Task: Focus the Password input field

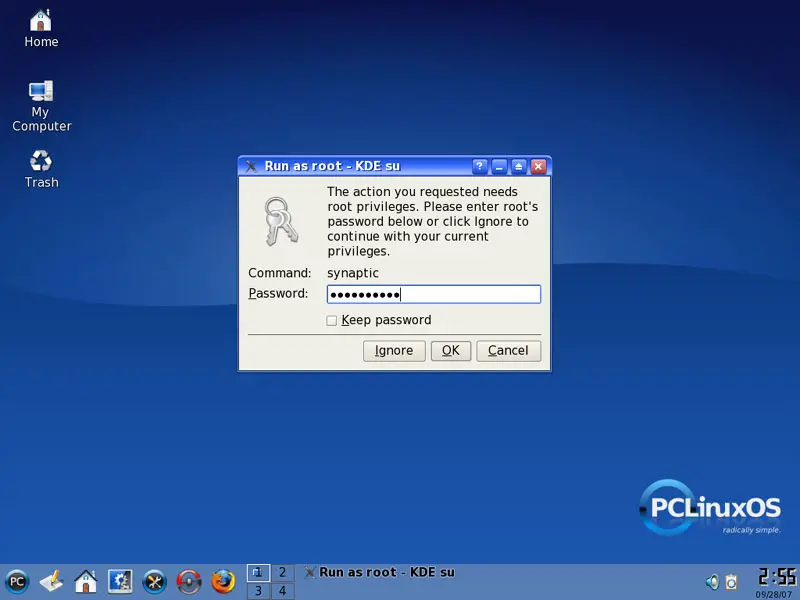Action: coord(434,294)
